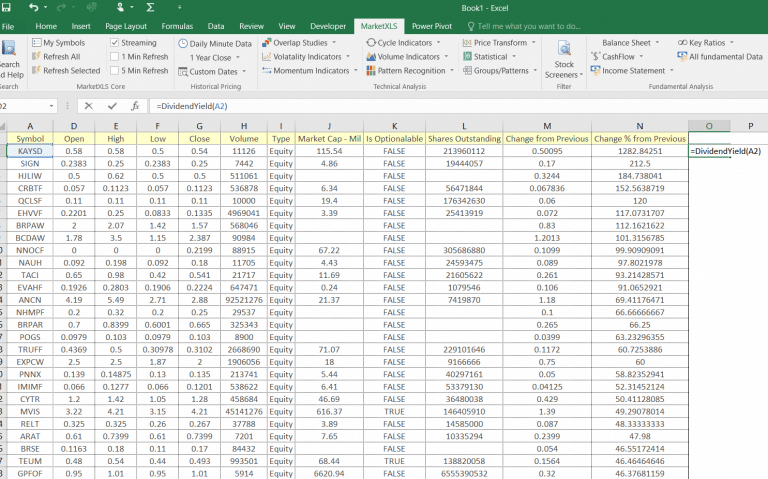Switch to the Review tab
The height and width of the screenshot is (479, 768).
(x=251, y=26)
